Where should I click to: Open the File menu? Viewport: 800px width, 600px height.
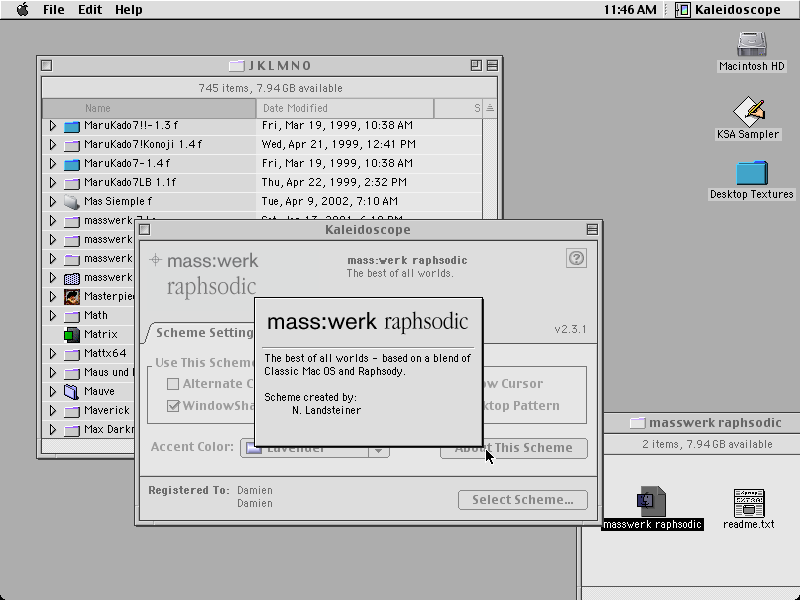click(54, 10)
